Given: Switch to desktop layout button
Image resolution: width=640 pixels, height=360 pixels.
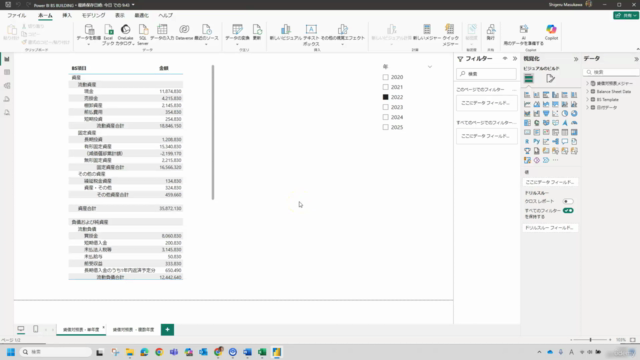Looking at the screenshot, I should [x=21, y=329].
